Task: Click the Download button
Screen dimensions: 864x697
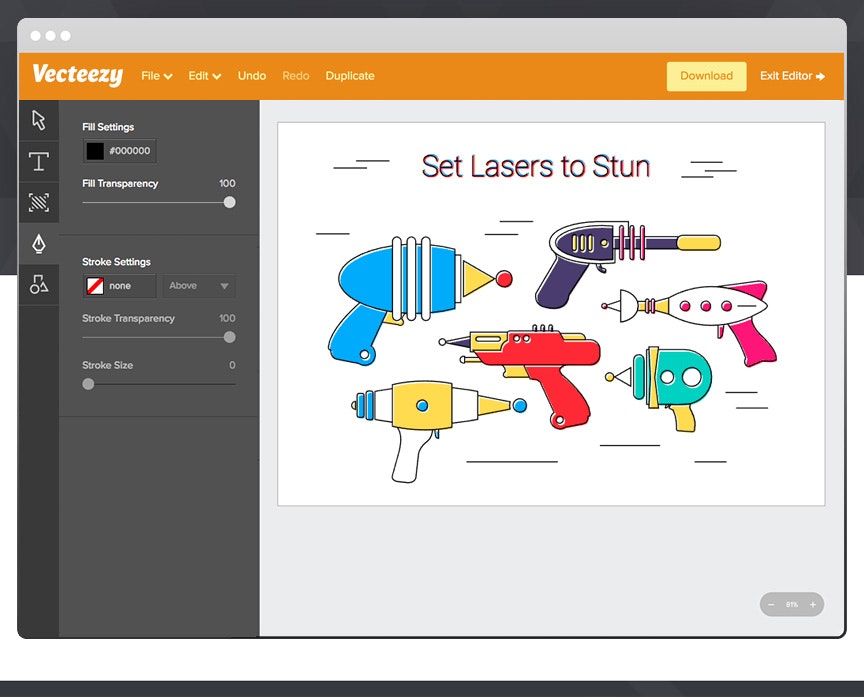Action: click(x=706, y=76)
